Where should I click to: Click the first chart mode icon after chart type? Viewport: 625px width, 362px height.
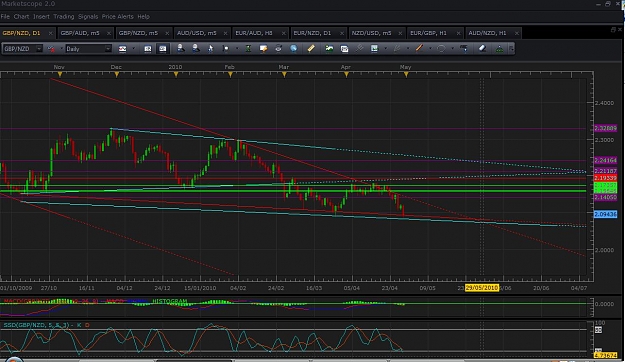147,49
